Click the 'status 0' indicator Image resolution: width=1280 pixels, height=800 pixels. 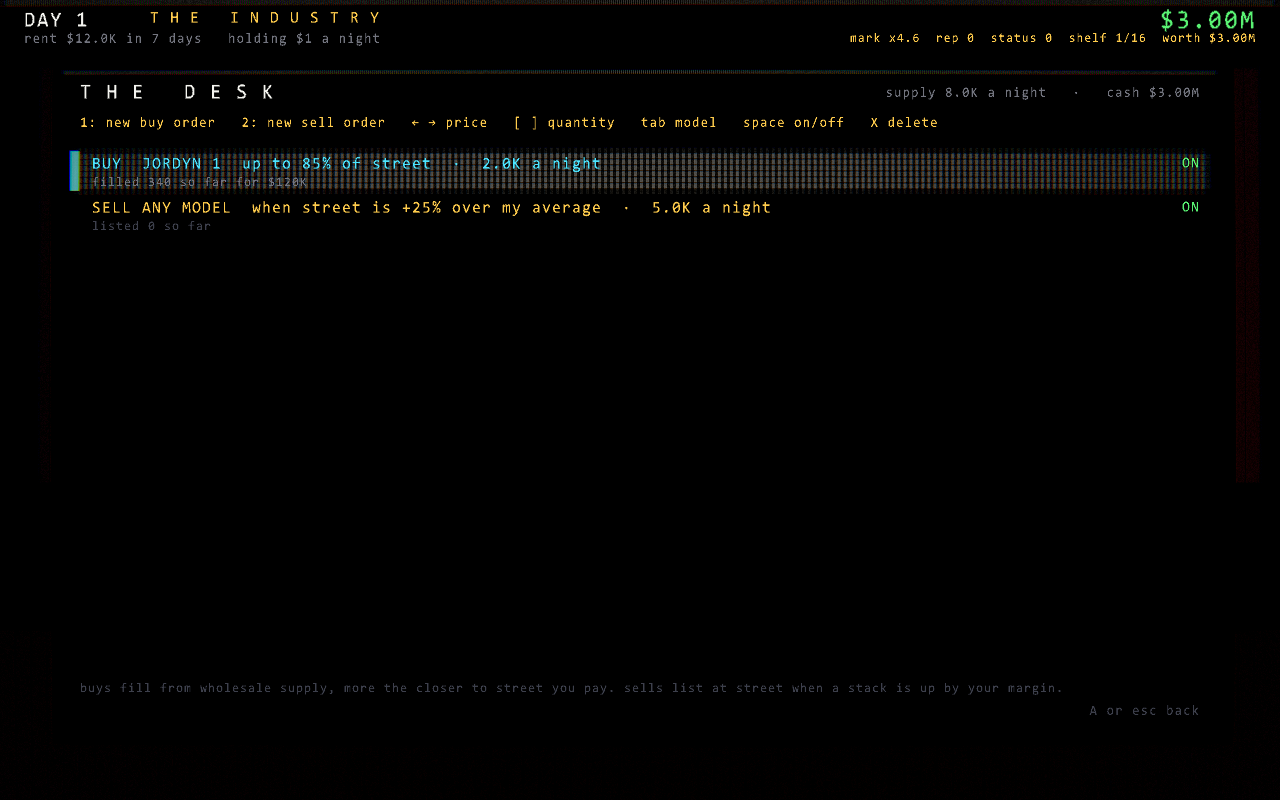[1021, 38]
